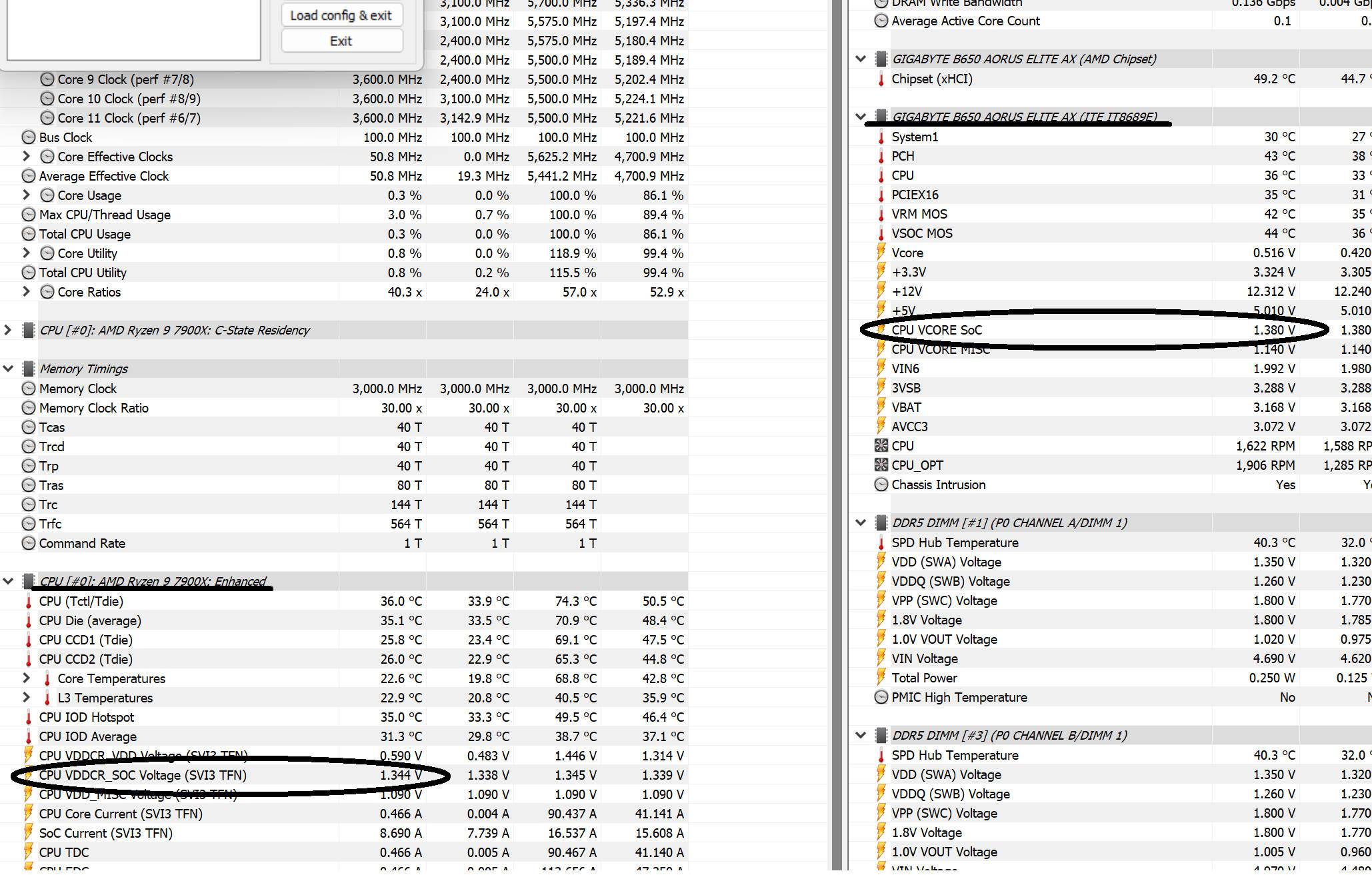Collapse DDR5 DIMM #1 section

pyautogui.click(x=861, y=523)
